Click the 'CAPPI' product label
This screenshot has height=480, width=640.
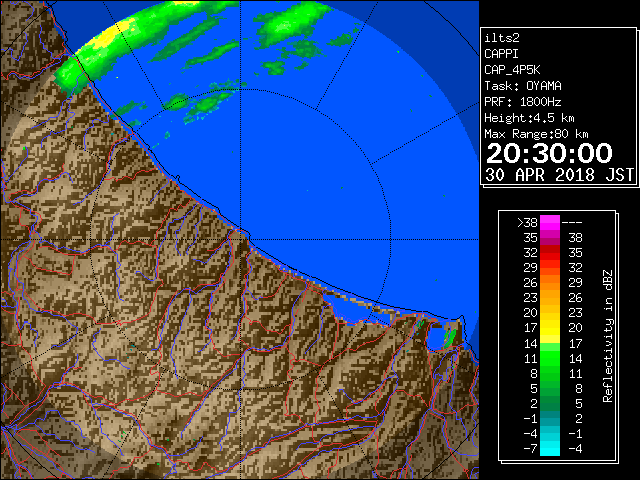501,54
